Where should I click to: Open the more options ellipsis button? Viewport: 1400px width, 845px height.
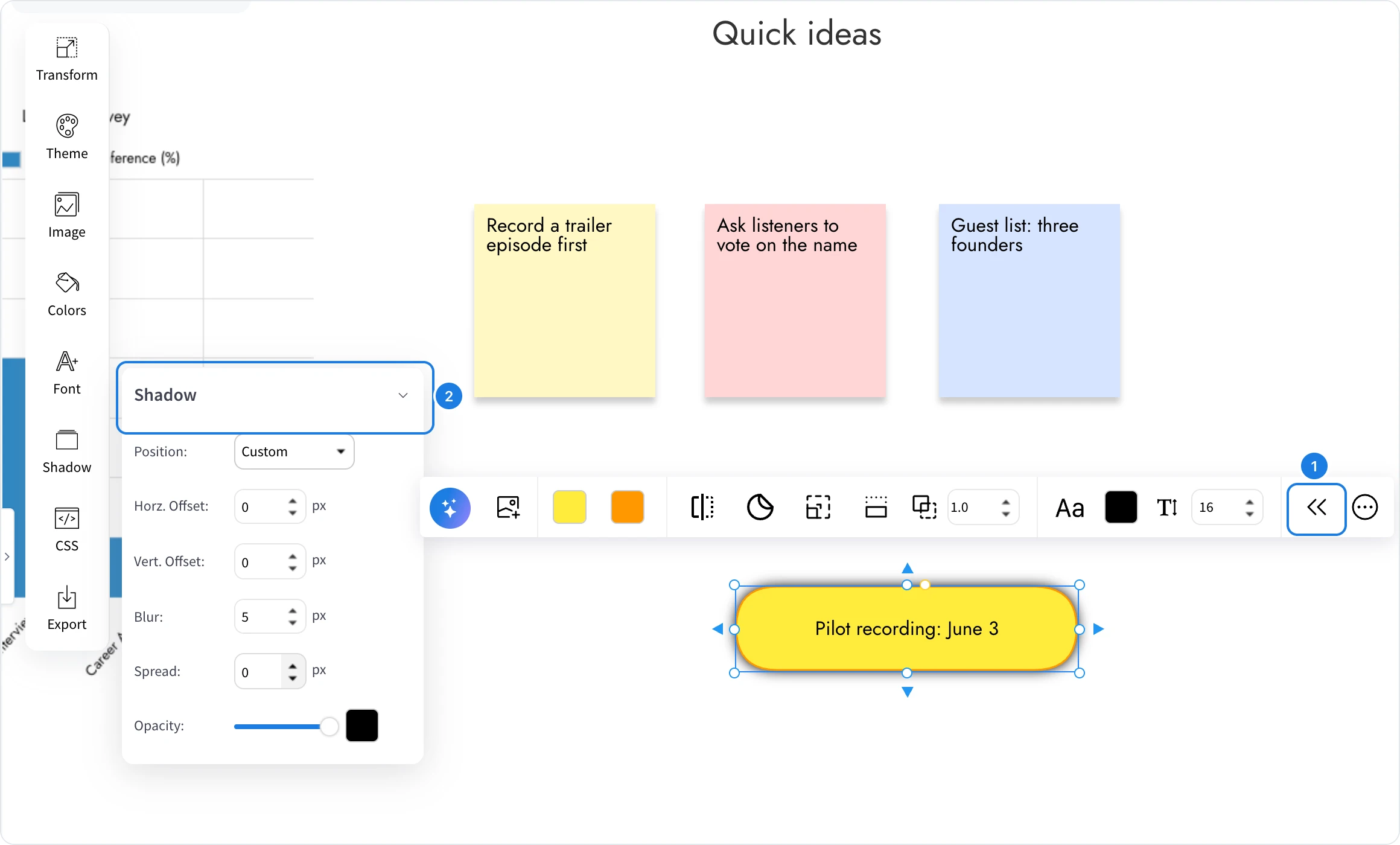[1365, 508]
